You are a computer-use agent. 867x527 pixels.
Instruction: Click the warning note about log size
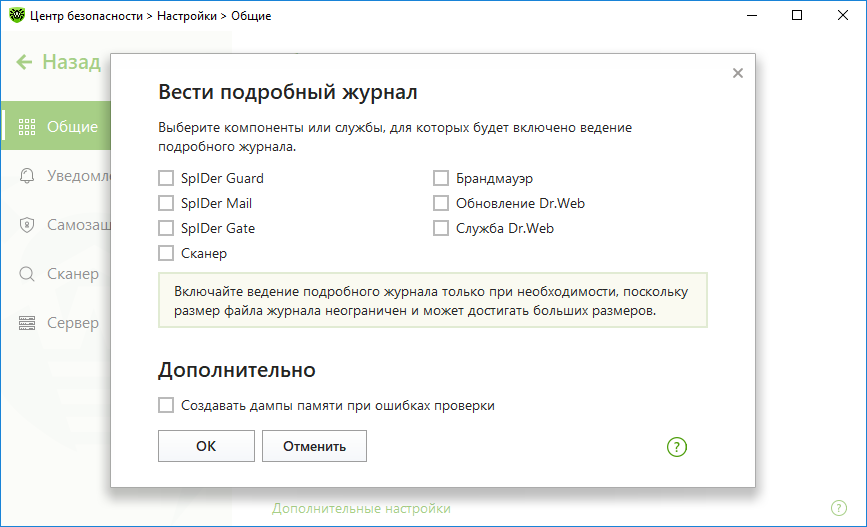432,300
